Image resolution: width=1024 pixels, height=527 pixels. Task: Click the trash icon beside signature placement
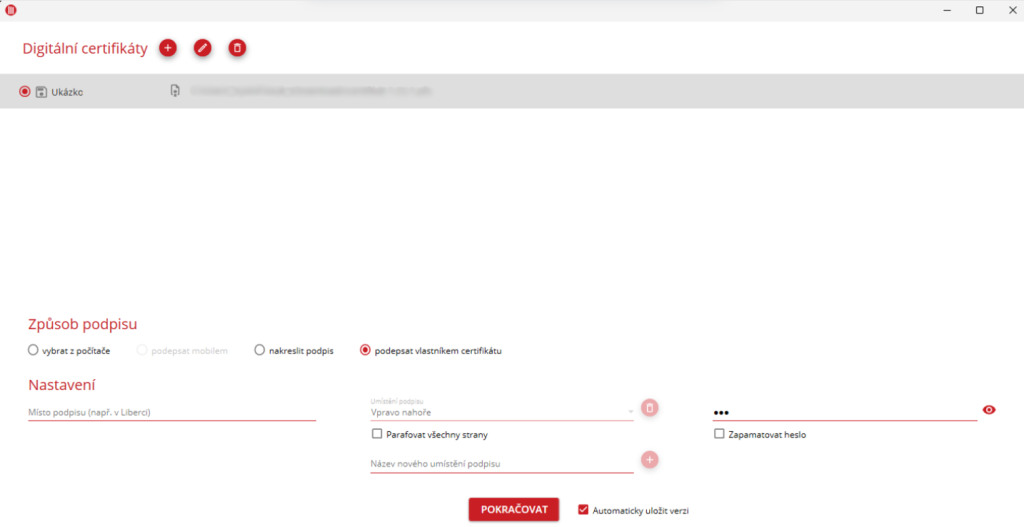click(x=650, y=408)
